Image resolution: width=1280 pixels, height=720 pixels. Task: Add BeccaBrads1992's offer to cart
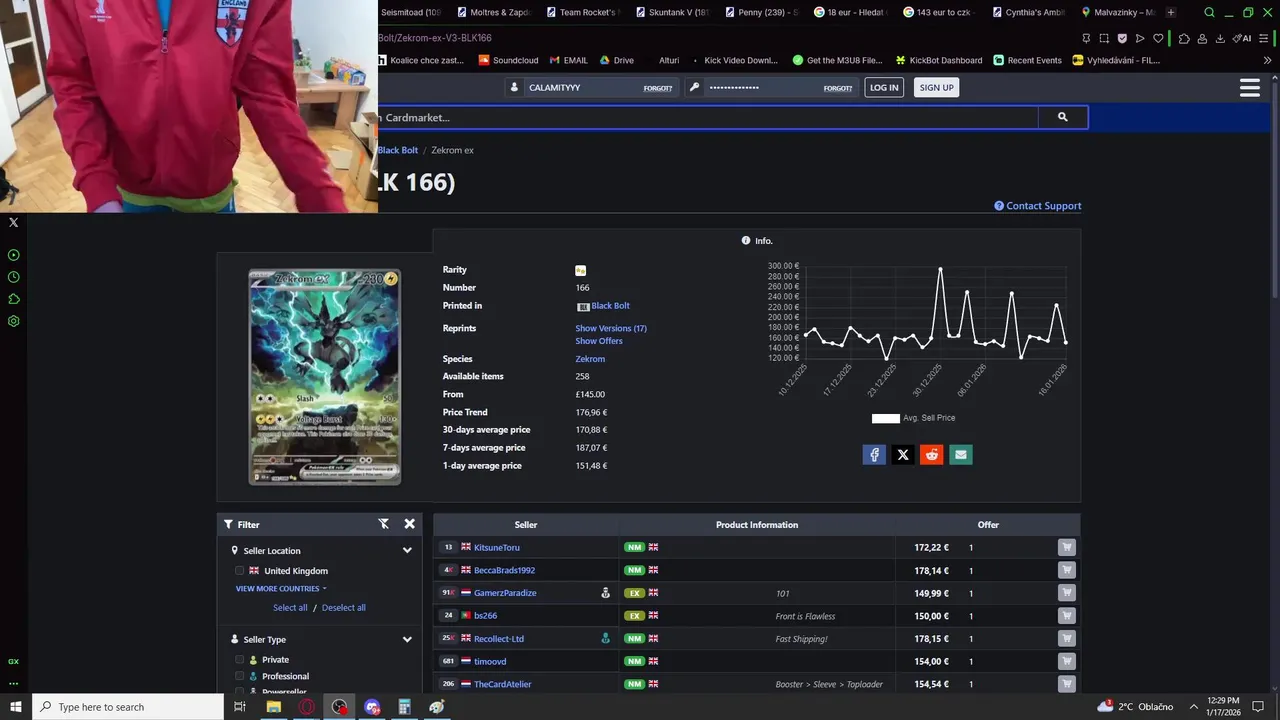[x=1067, y=570]
